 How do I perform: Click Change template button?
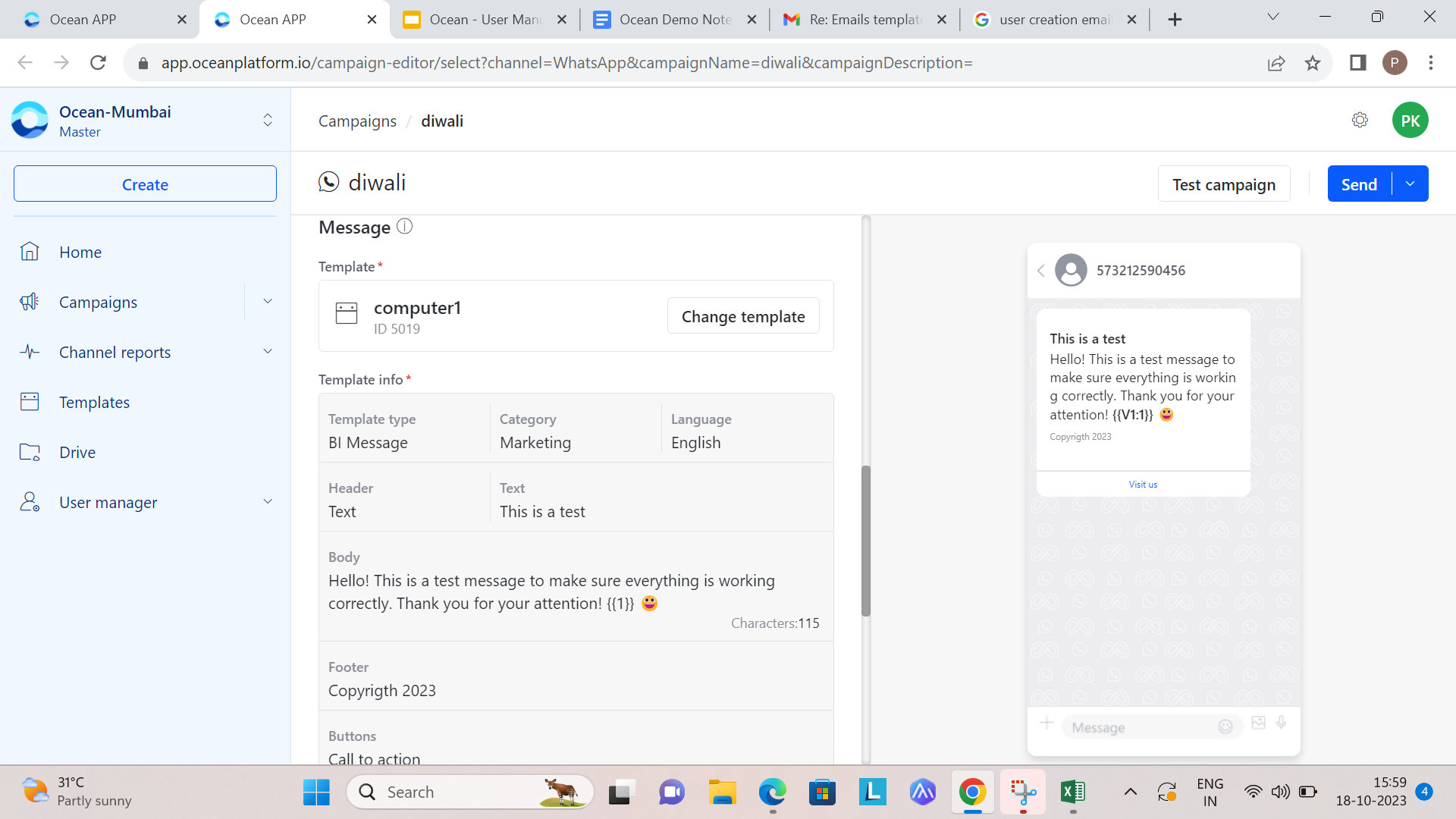pyautogui.click(x=743, y=316)
